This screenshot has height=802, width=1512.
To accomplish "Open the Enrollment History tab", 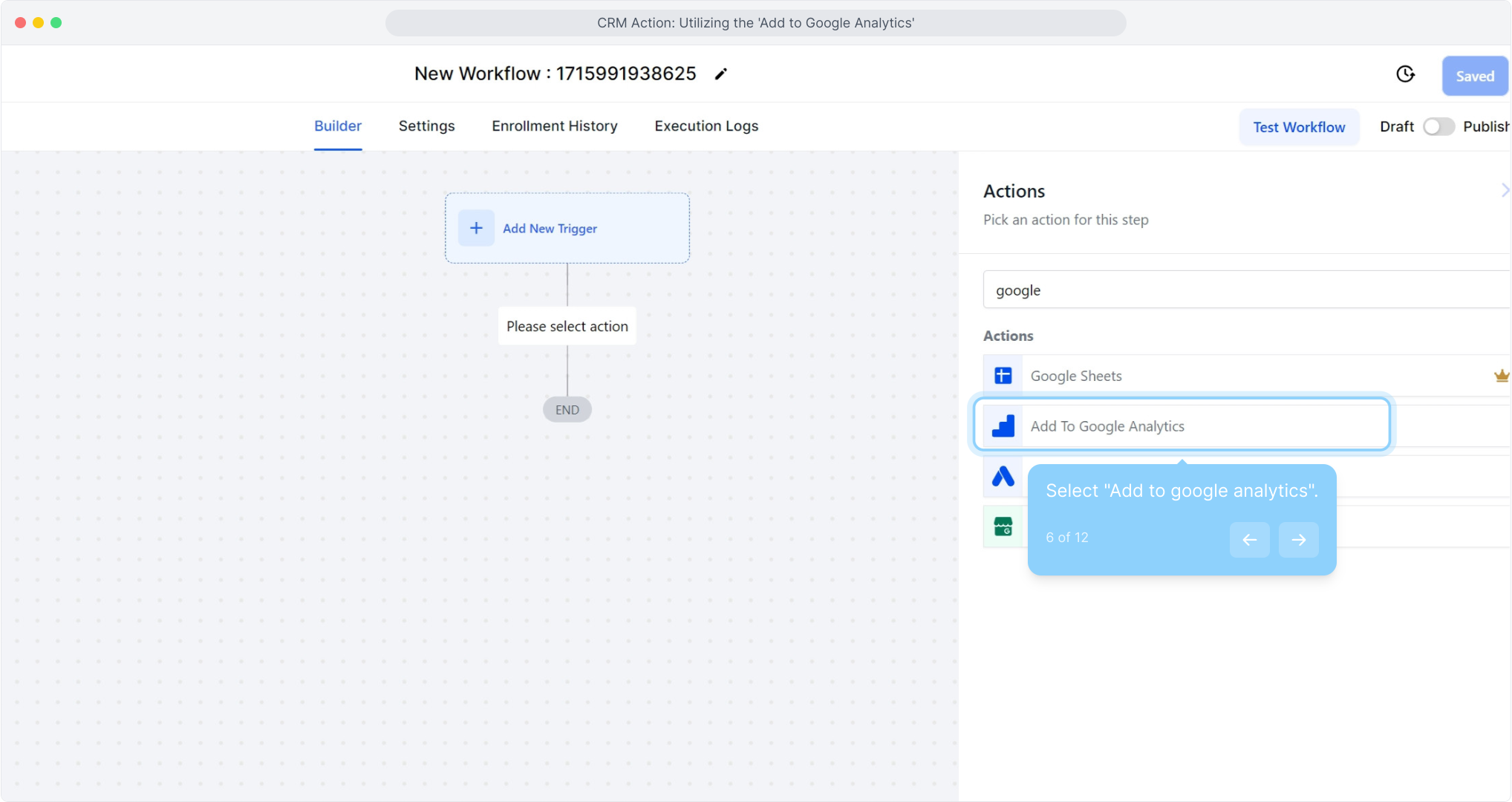I will tap(554, 126).
